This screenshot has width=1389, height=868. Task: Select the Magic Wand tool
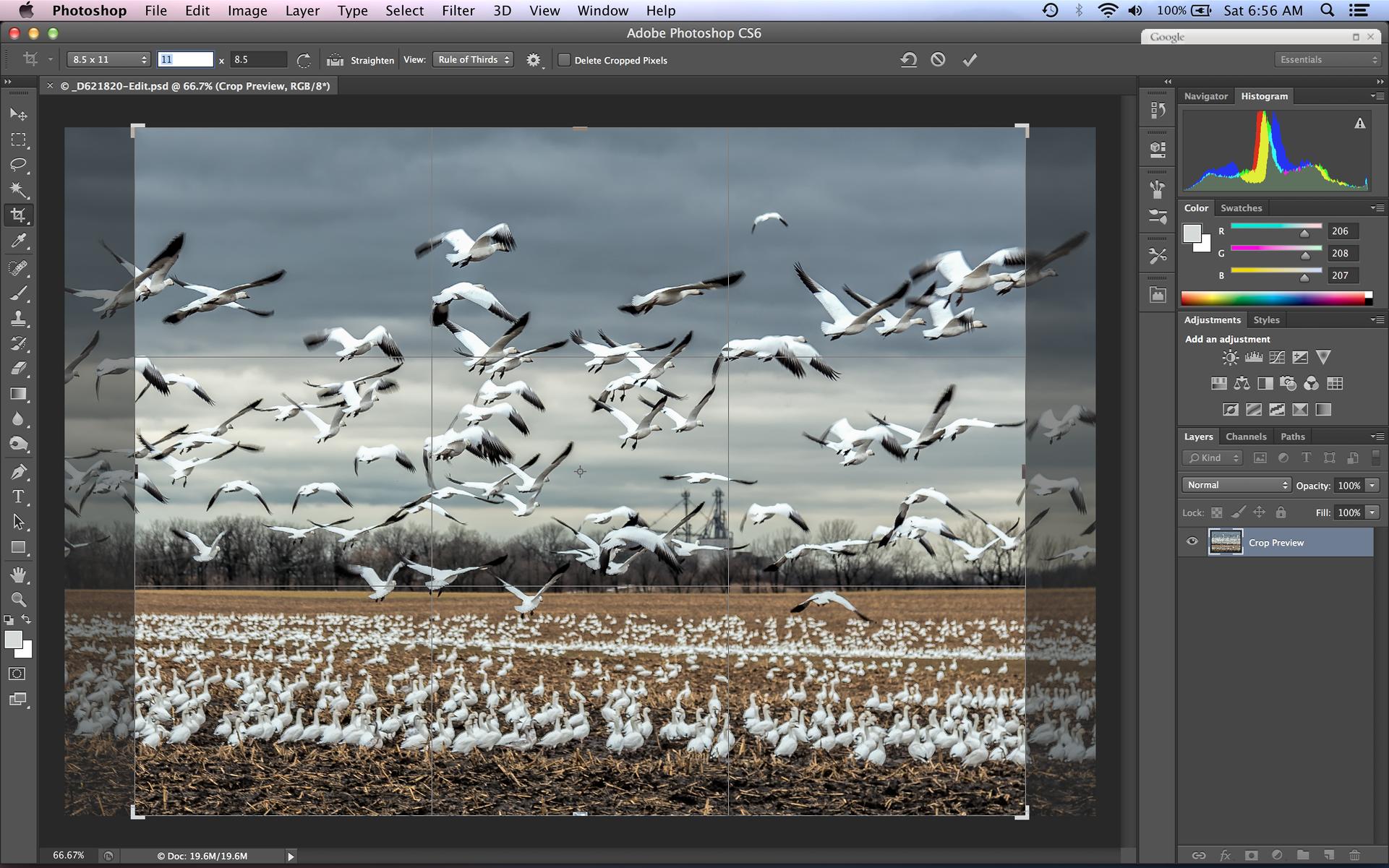pos(18,190)
